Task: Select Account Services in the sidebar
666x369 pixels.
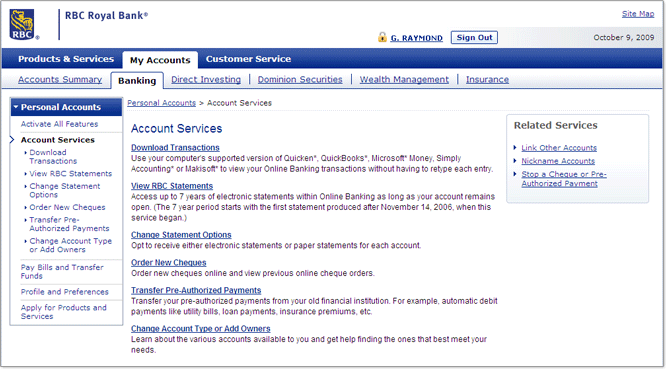Action: pos(58,140)
